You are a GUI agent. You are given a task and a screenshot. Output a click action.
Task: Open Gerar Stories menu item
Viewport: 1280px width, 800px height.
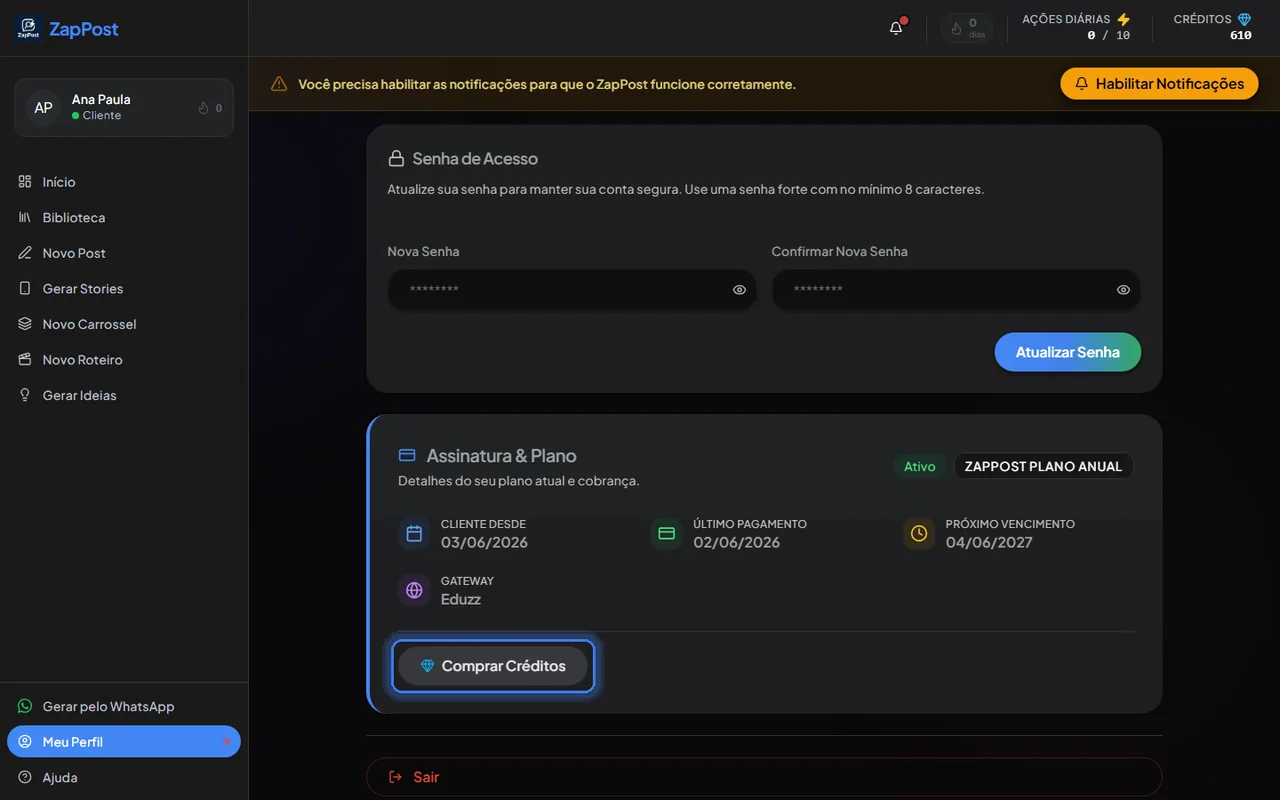pos(124,288)
